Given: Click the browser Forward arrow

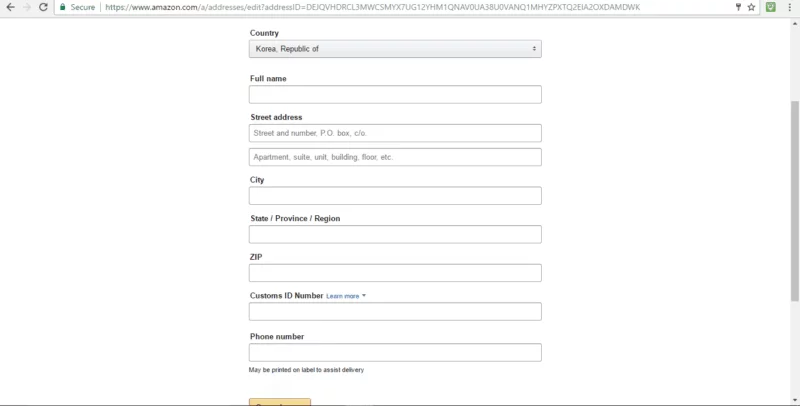Looking at the screenshot, I should pos(27,7).
